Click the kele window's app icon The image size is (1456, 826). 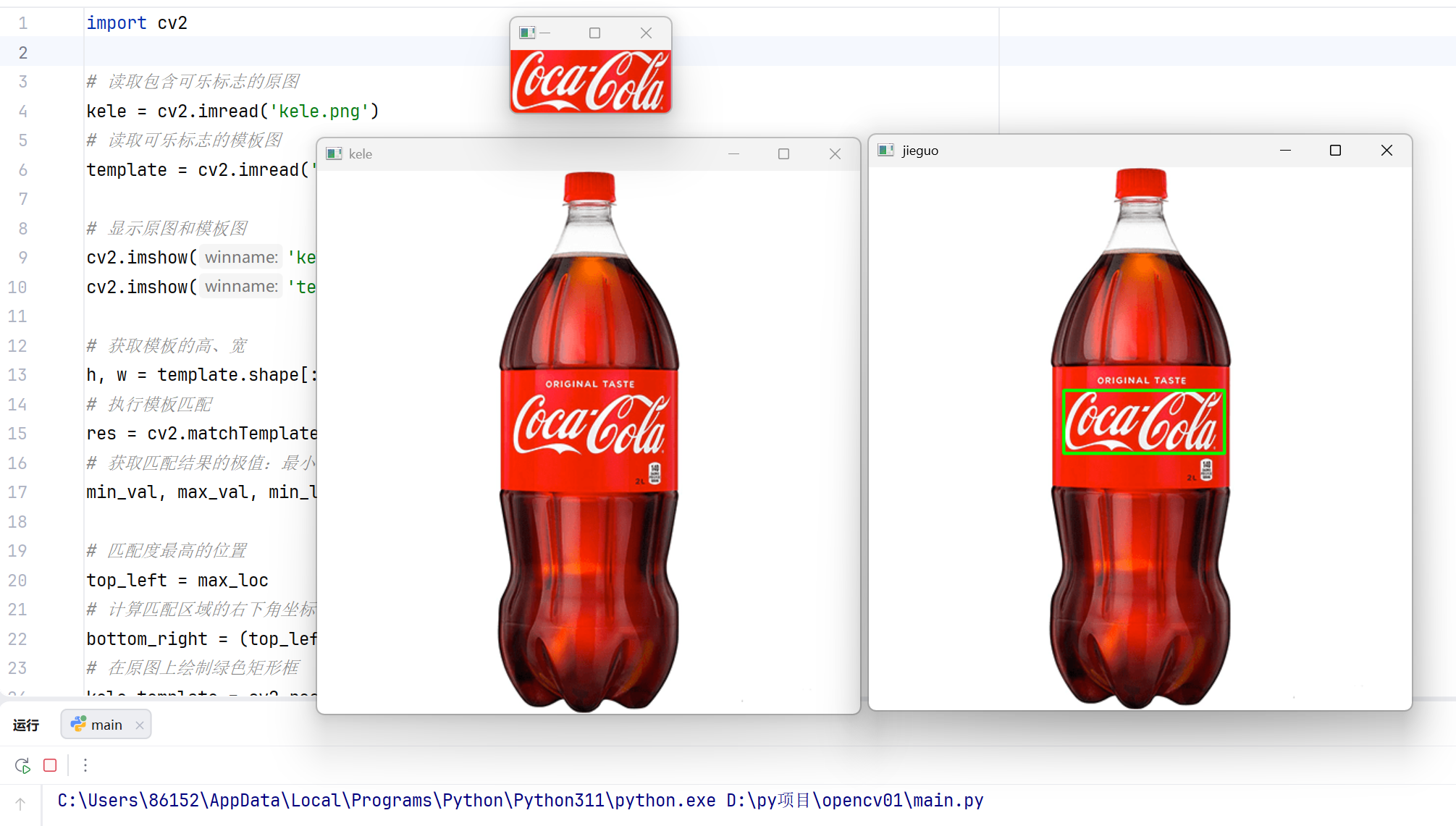[334, 153]
